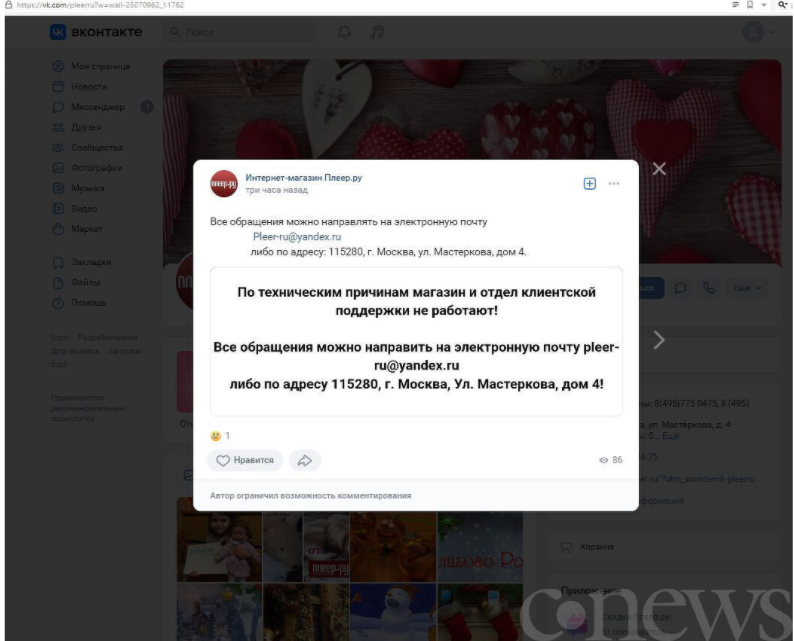Open Интернет-магазин Плеер.ру author link

pos(304,178)
